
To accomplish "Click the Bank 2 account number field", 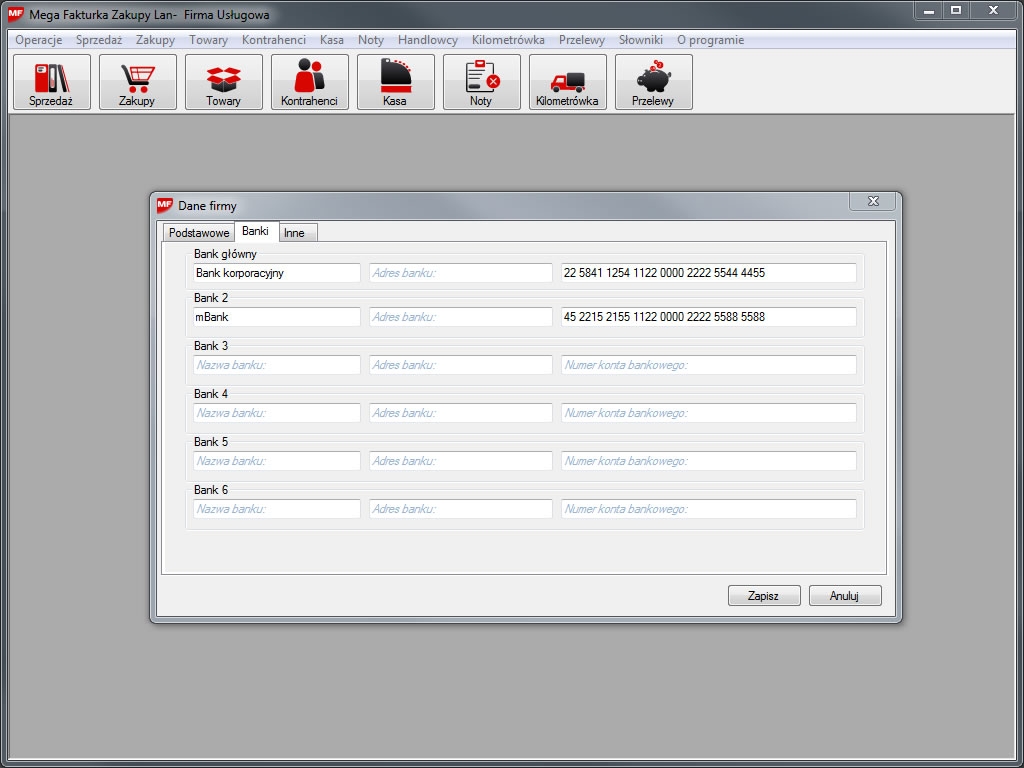I will (708, 317).
